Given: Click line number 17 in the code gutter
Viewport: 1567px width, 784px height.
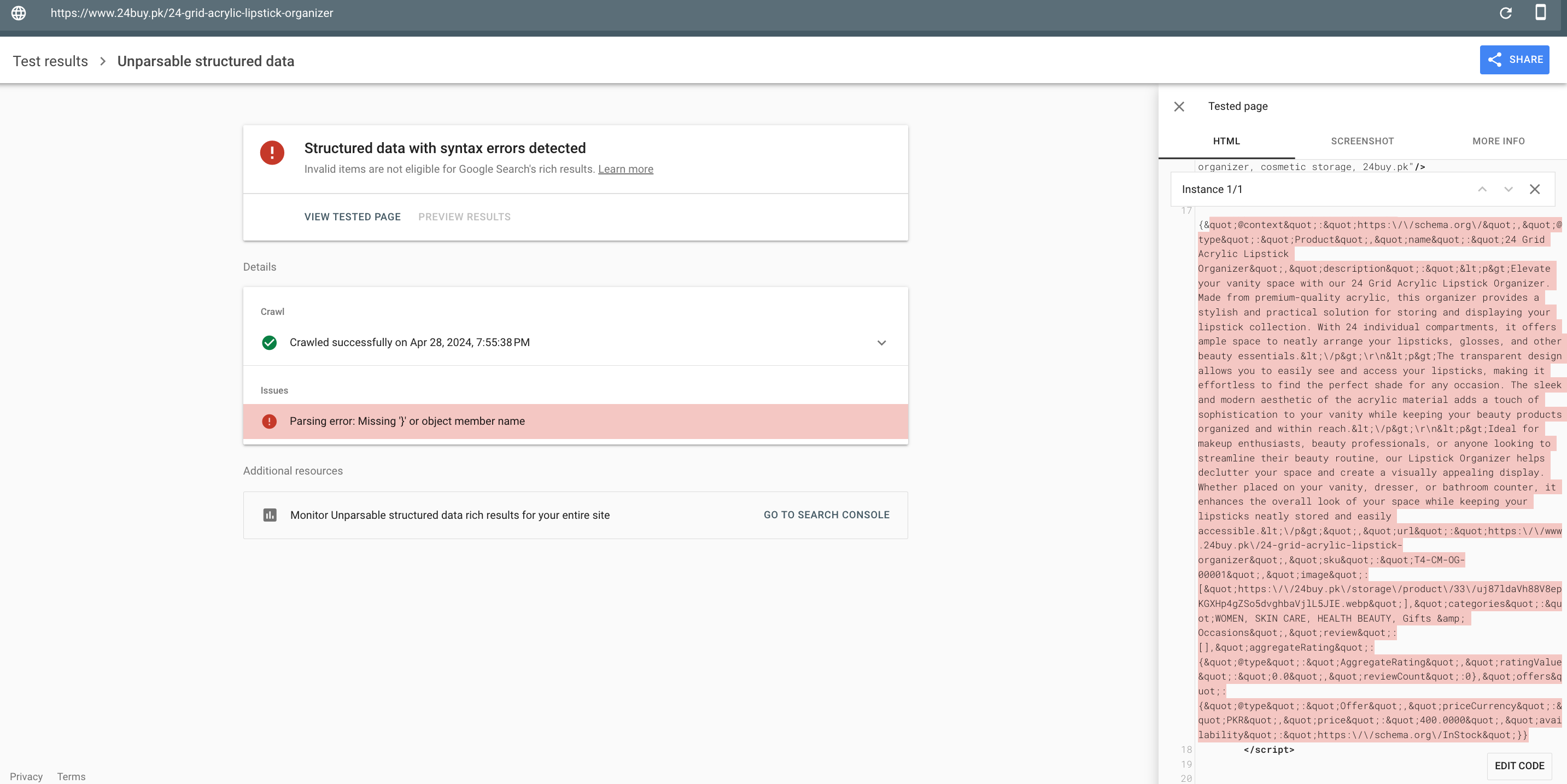Looking at the screenshot, I should (1185, 210).
